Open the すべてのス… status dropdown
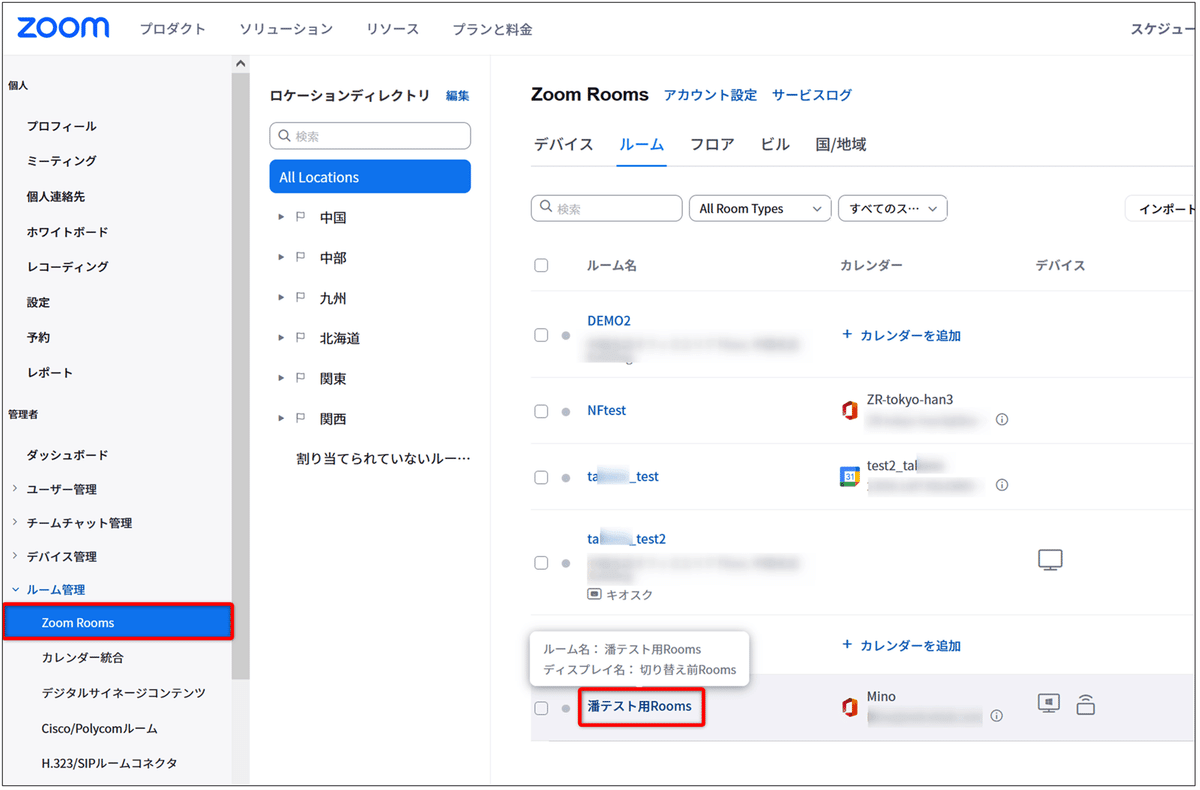 pyautogui.click(x=893, y=208)
